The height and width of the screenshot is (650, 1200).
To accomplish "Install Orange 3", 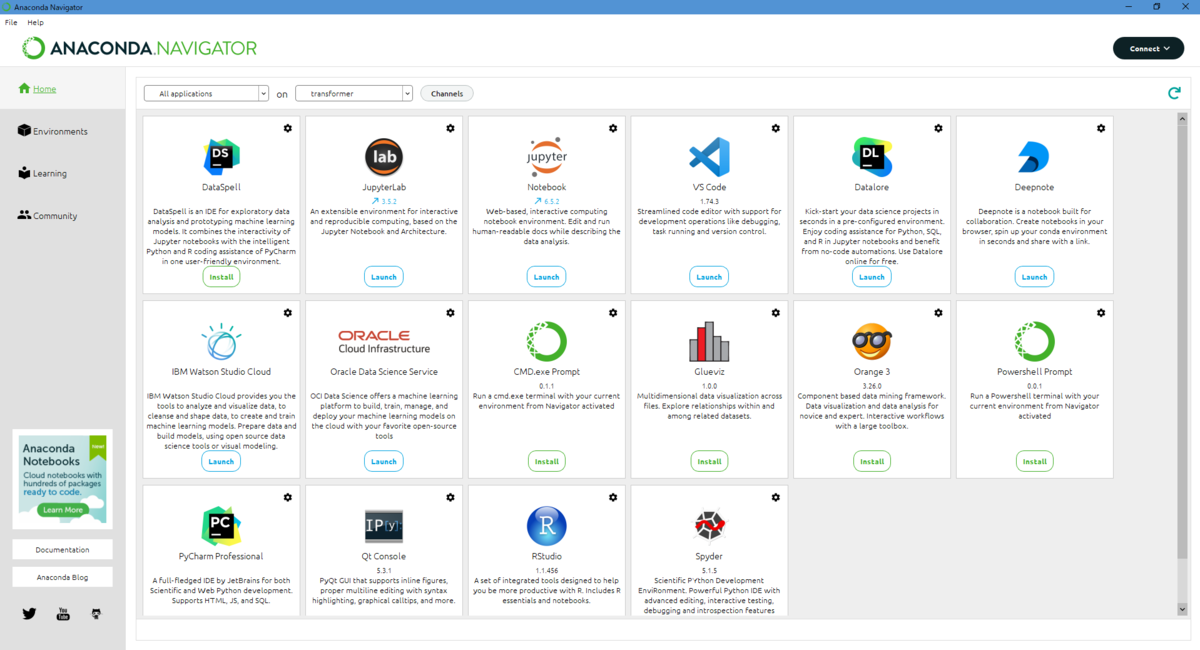I will pos(872,461).
